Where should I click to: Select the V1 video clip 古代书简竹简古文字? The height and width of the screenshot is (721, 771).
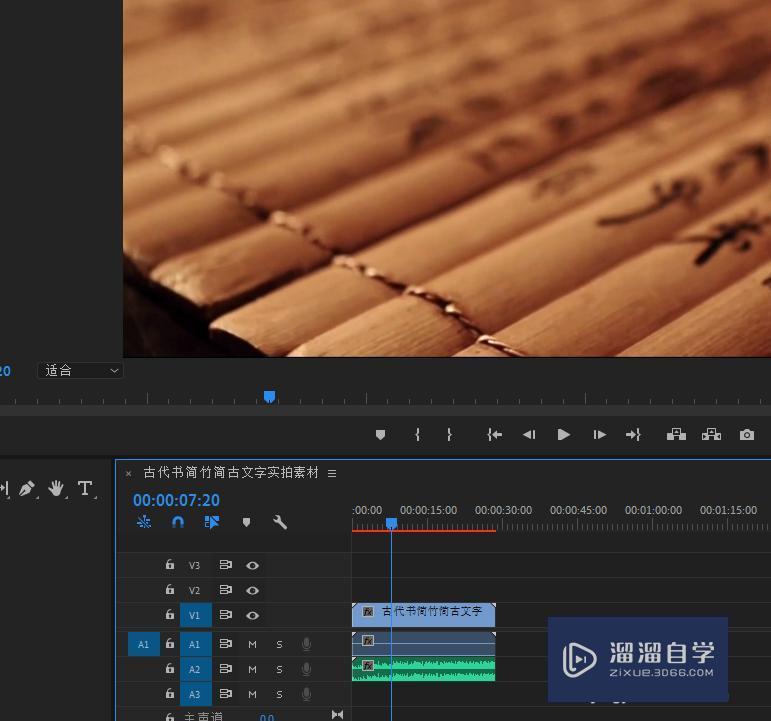click(424, 615)
